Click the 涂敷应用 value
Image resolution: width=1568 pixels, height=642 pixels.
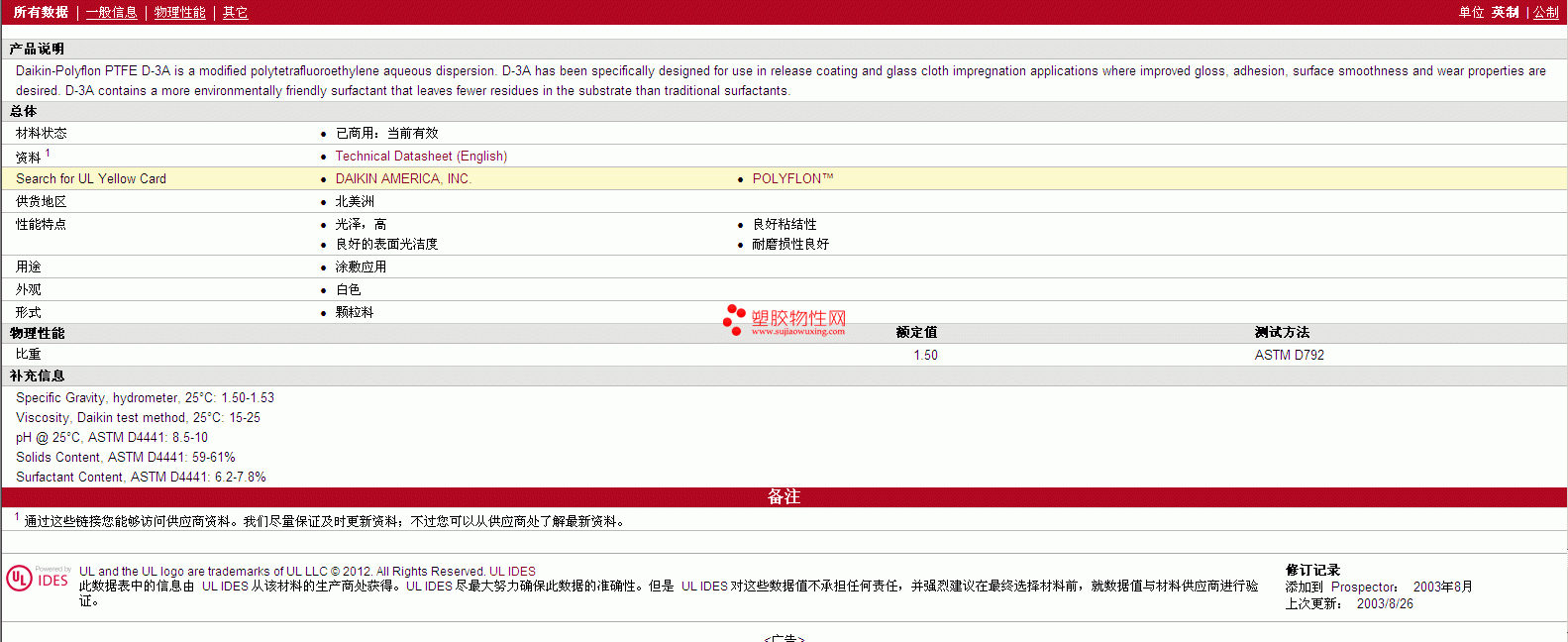(x=361, y=267)
